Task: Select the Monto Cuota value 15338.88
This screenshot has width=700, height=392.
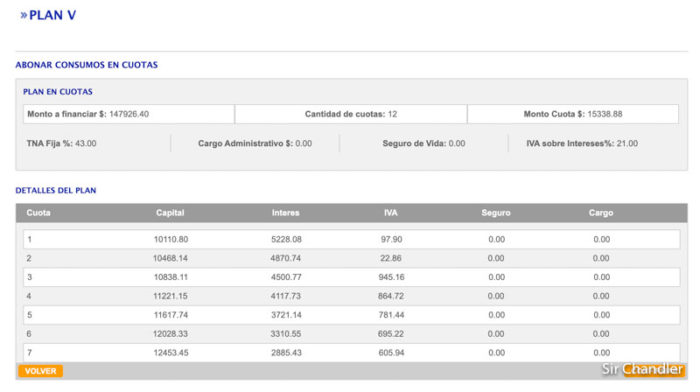Action: point(604,114)
